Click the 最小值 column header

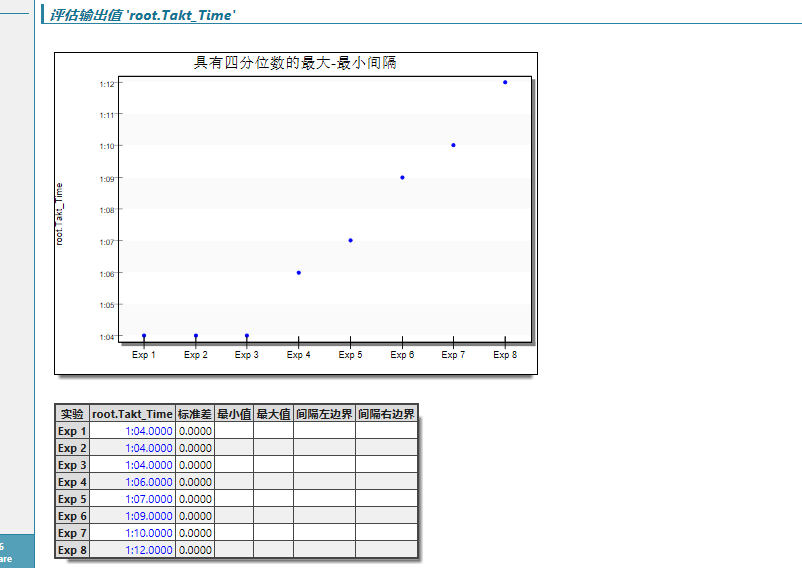click(x=234, y=414)
